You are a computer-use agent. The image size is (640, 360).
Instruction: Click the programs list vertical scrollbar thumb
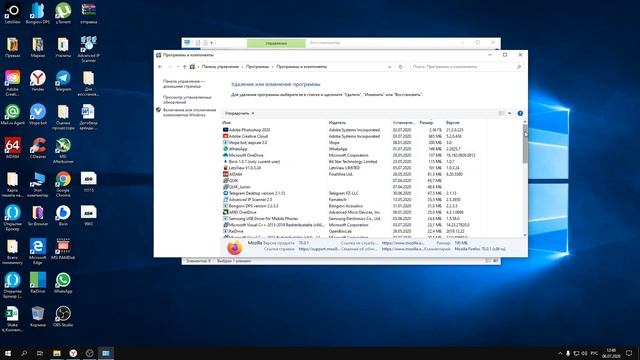(525, 143)
